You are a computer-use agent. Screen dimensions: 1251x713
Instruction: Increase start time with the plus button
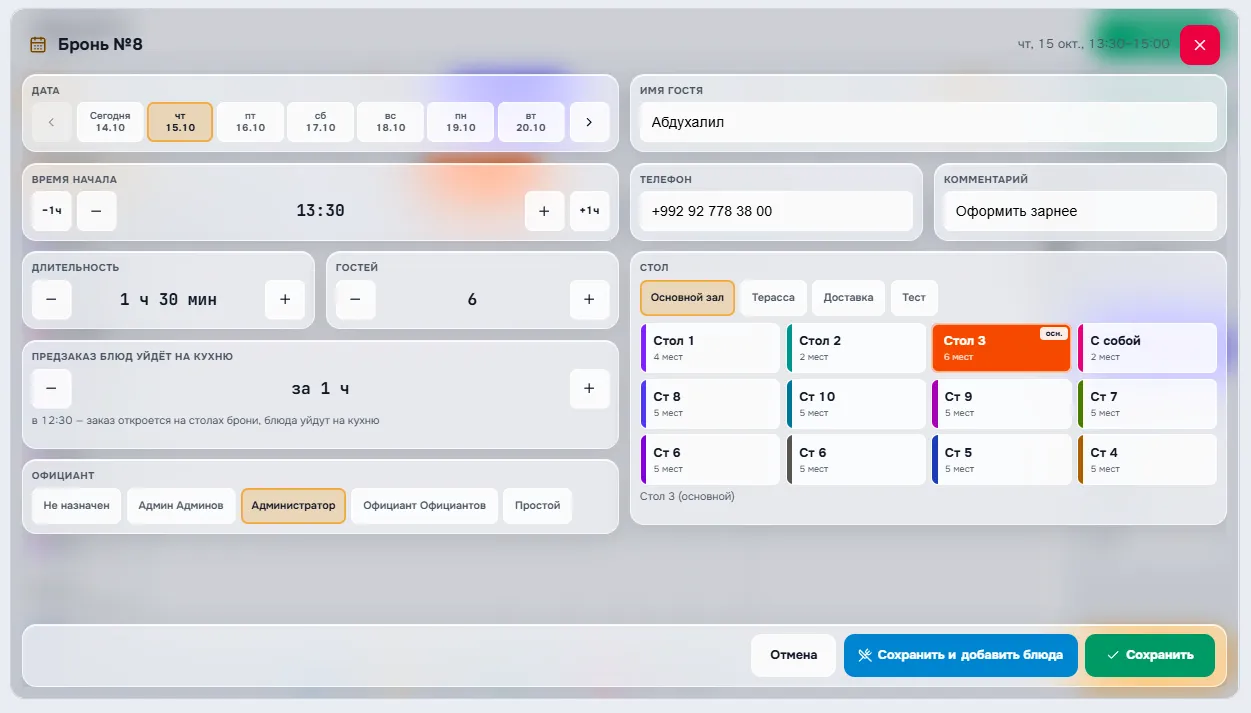(x=544, y=211)
